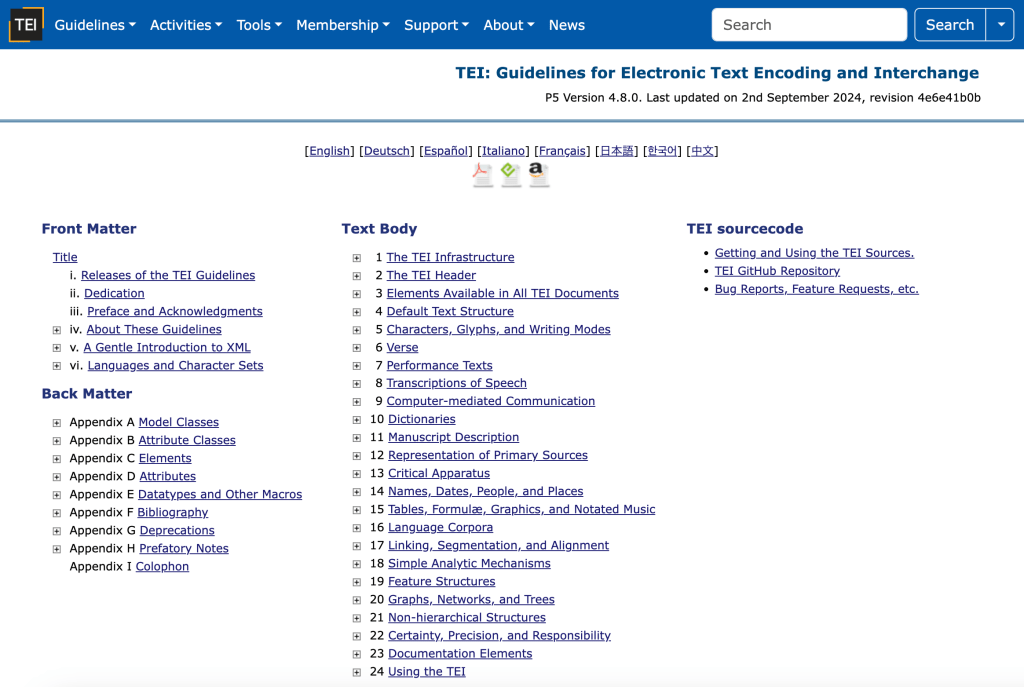
Task: Expand the Dictionaries chapter plus icon
Action: 357,420
